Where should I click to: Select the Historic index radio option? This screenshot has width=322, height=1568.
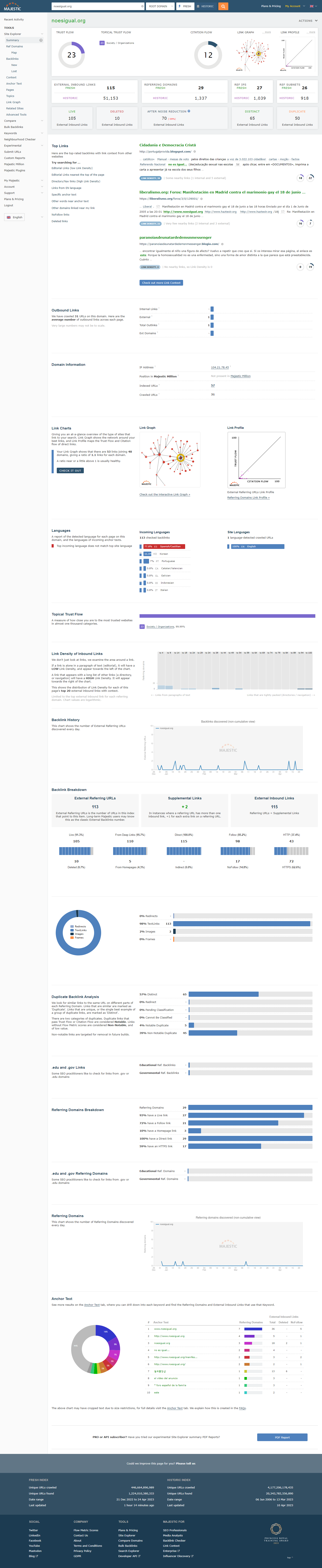tap(205, 6)
